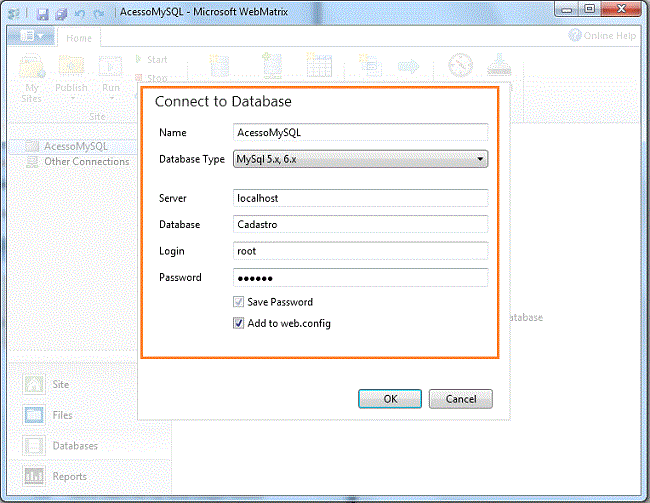
Task: Click the Login field with root
Action: click(x=360, y=251)
